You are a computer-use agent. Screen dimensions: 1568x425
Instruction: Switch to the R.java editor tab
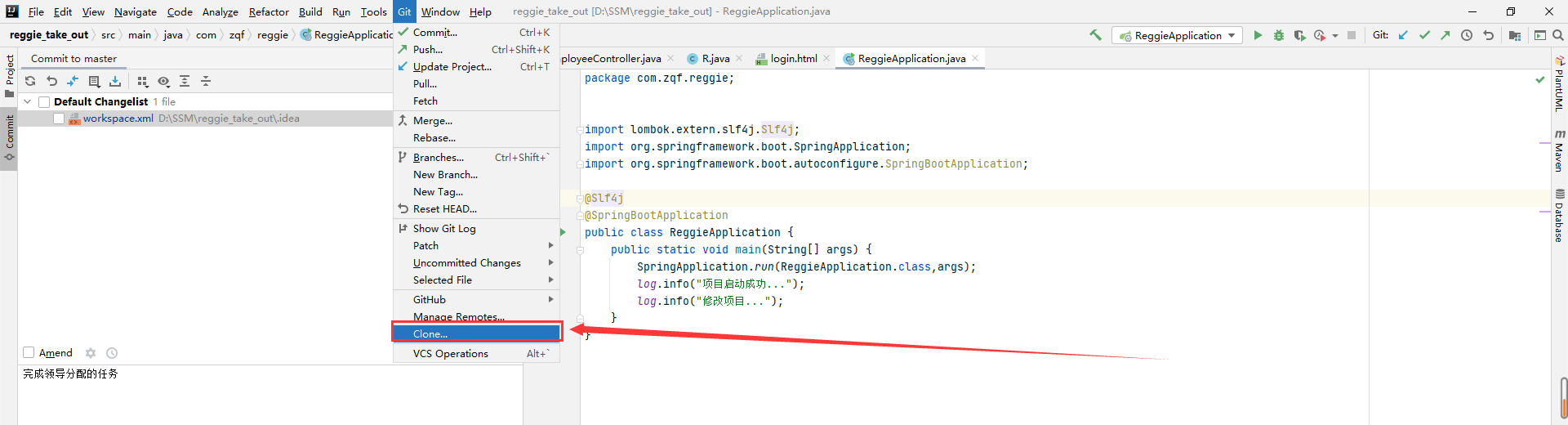click(715, 58)
